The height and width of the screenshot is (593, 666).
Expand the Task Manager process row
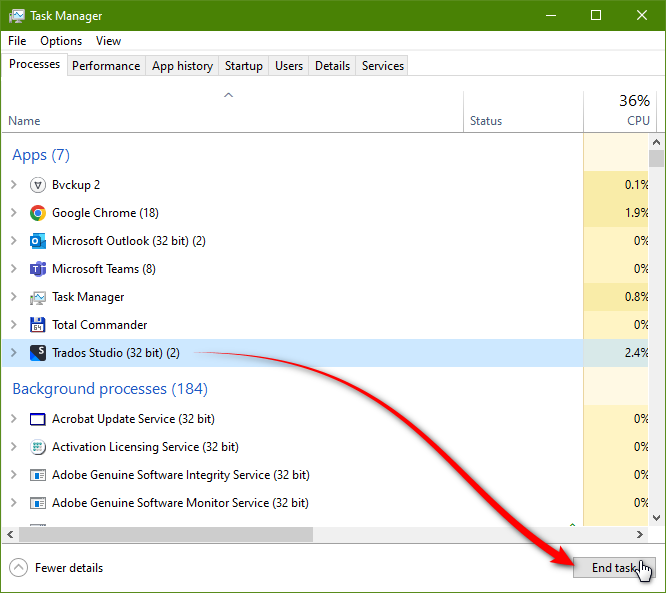tap(14, 297)
